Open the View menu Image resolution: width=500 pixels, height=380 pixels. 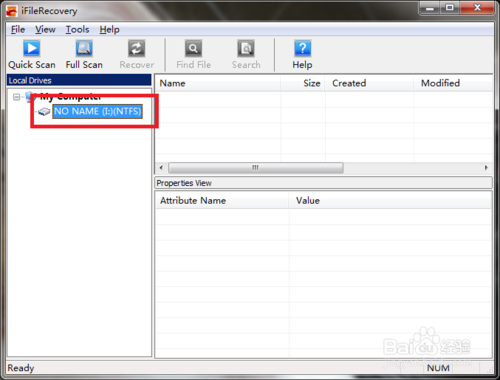tap(45, 30)
